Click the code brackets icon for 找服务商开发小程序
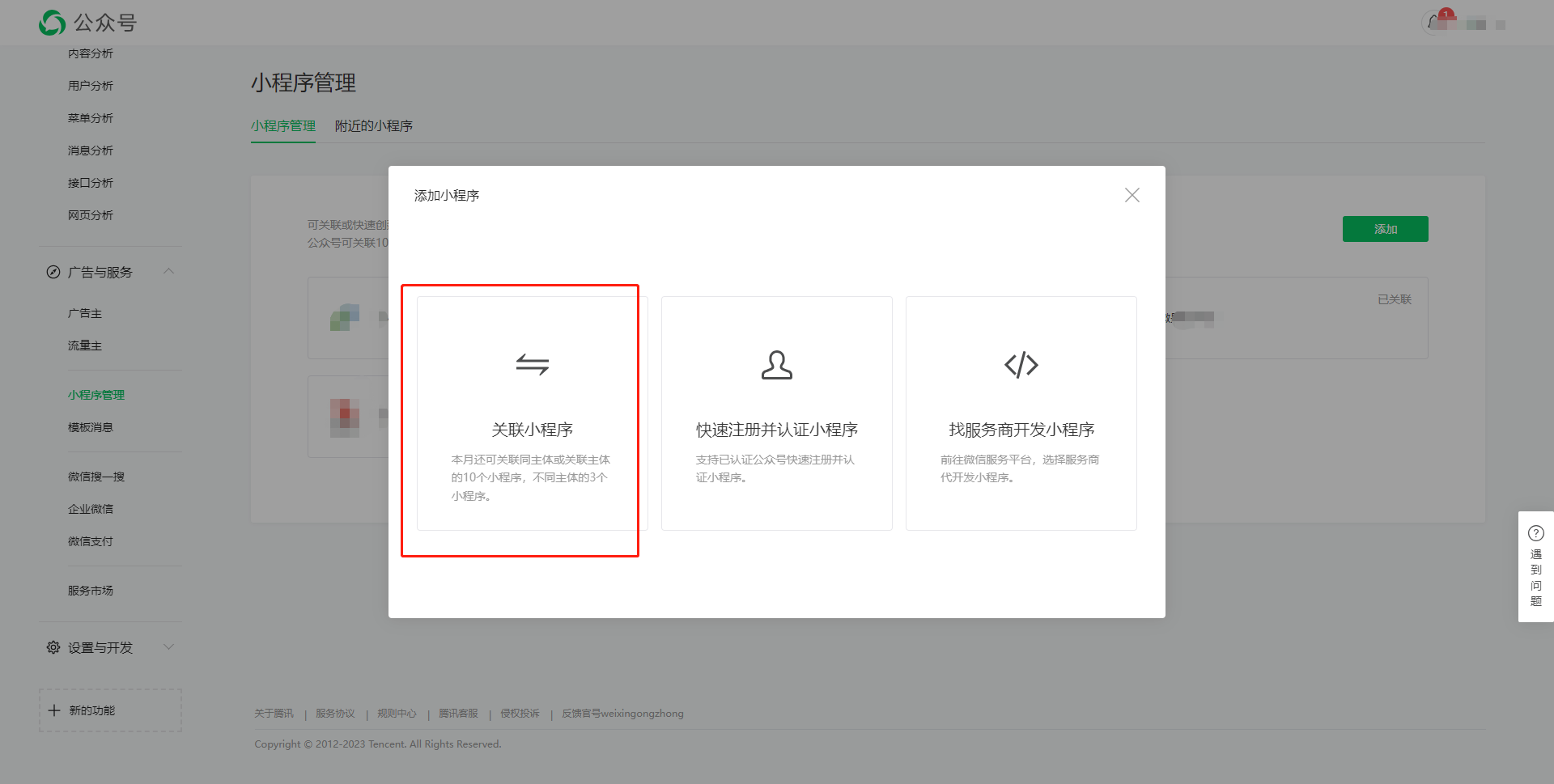 coord(1021,365)
